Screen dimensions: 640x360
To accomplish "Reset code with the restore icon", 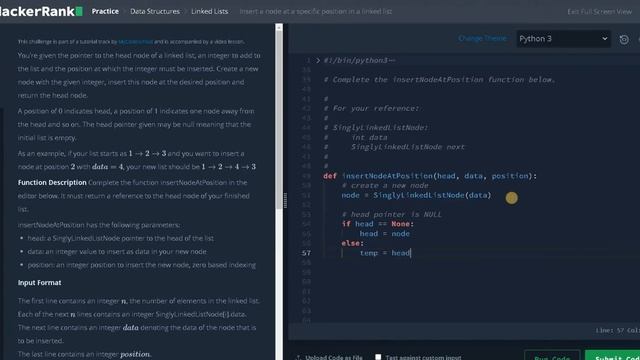I will tap(624, 40).
